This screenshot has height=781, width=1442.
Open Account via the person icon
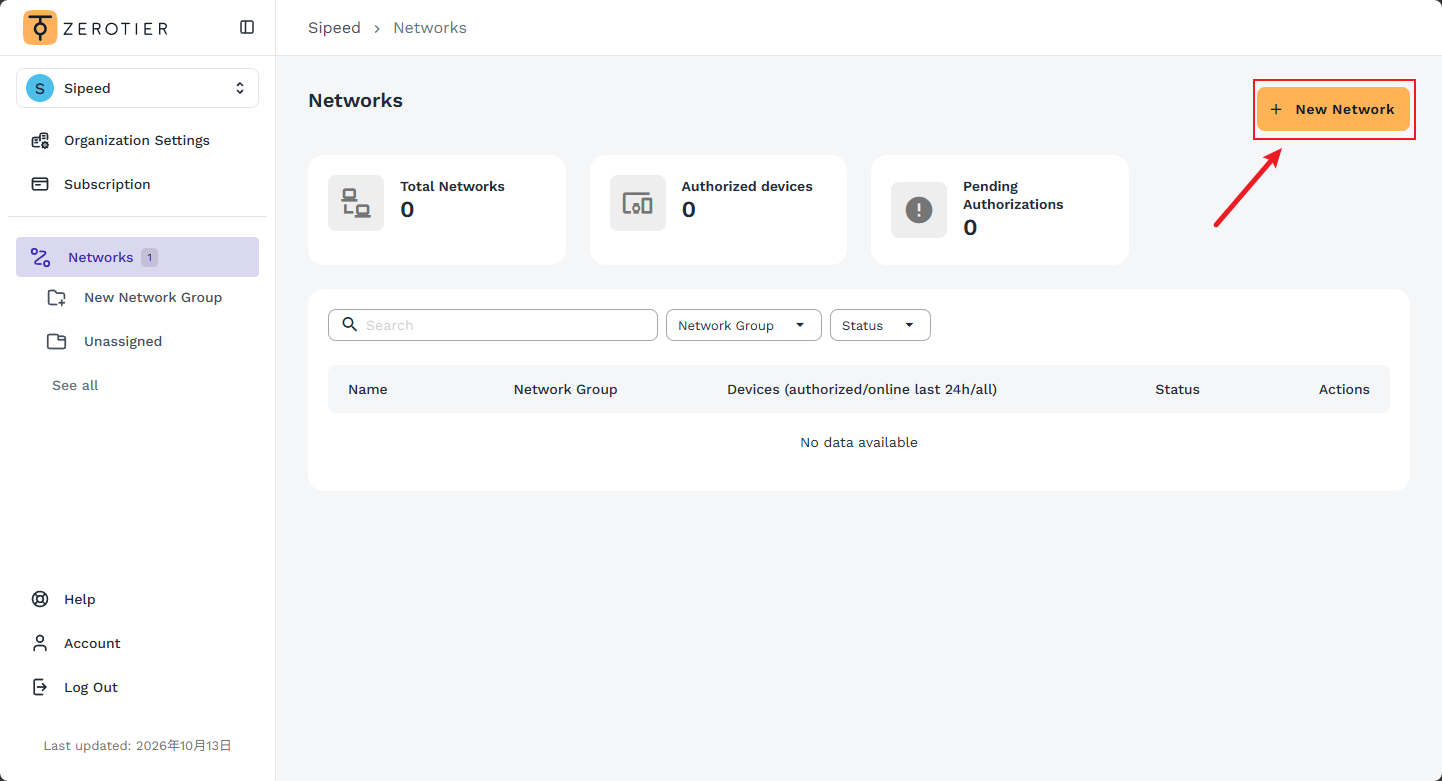40,643
